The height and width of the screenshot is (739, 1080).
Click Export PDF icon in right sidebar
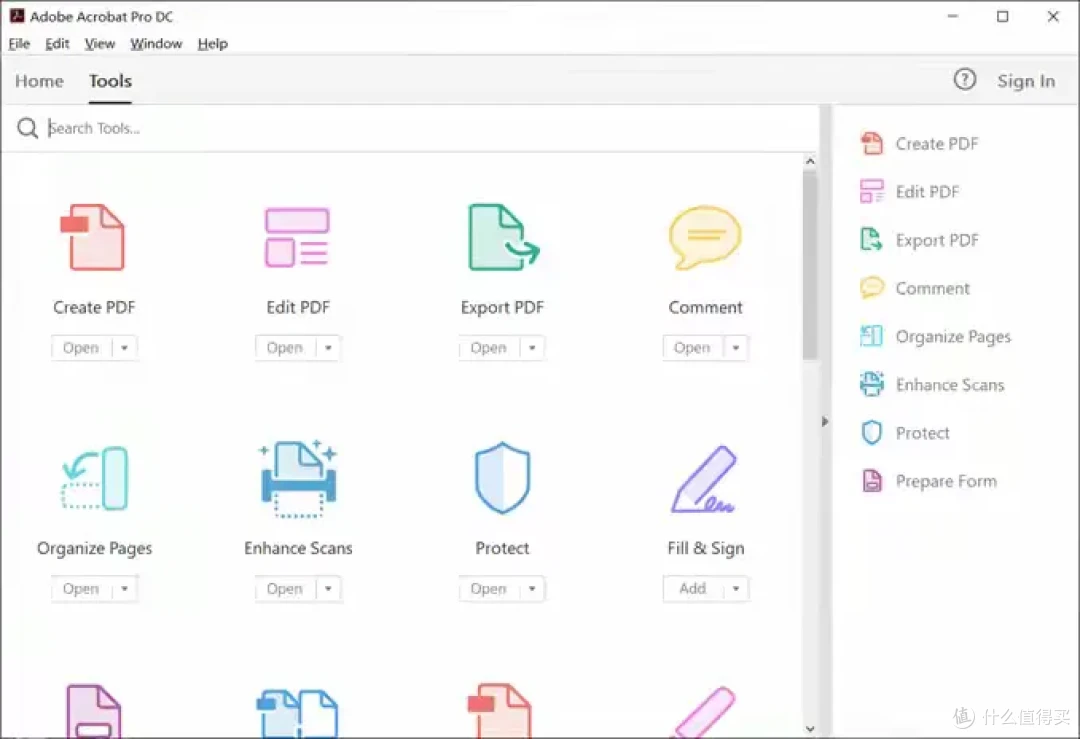tap(872, 240)
